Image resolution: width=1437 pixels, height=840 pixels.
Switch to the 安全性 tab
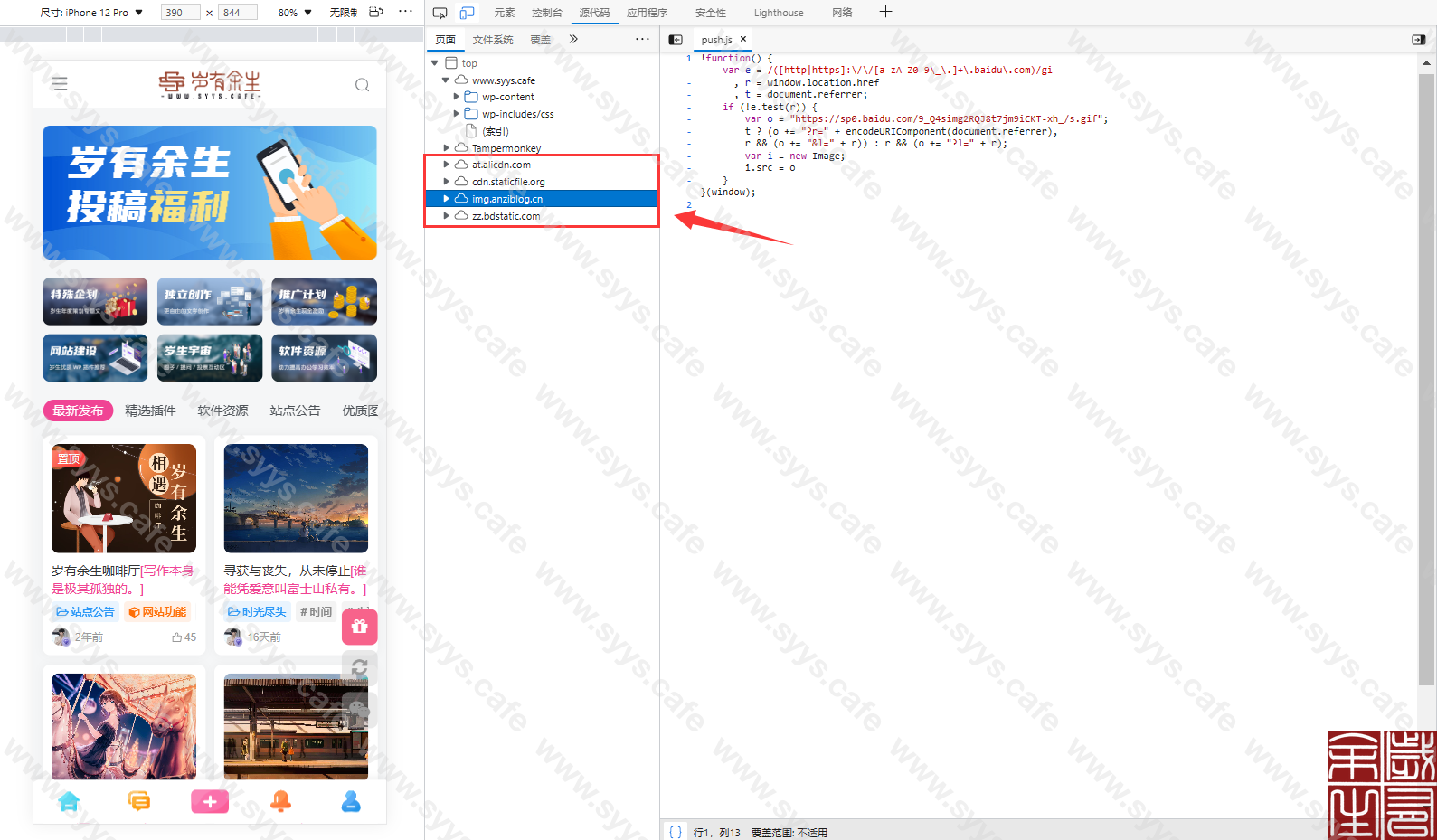click(x=711, y=13)
